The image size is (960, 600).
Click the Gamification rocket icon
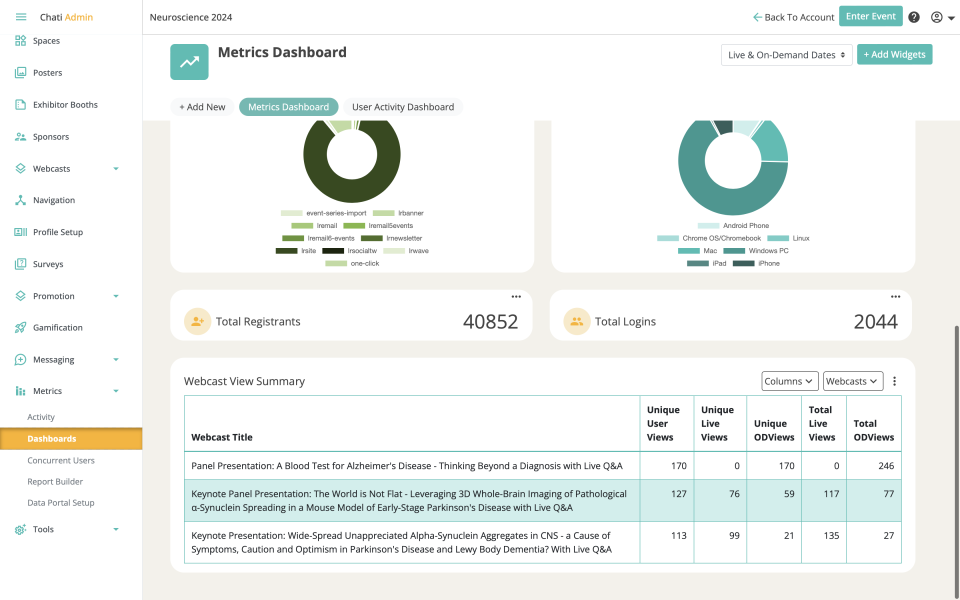pos(21,328)
